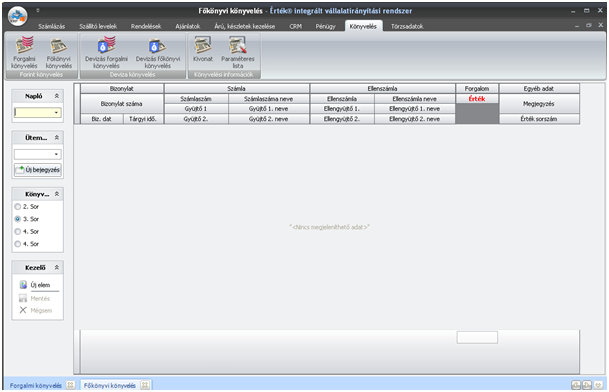Activate Forgalmi könyvelés bottom document tab
The image size is (609, 392).
tap(35, 385)
